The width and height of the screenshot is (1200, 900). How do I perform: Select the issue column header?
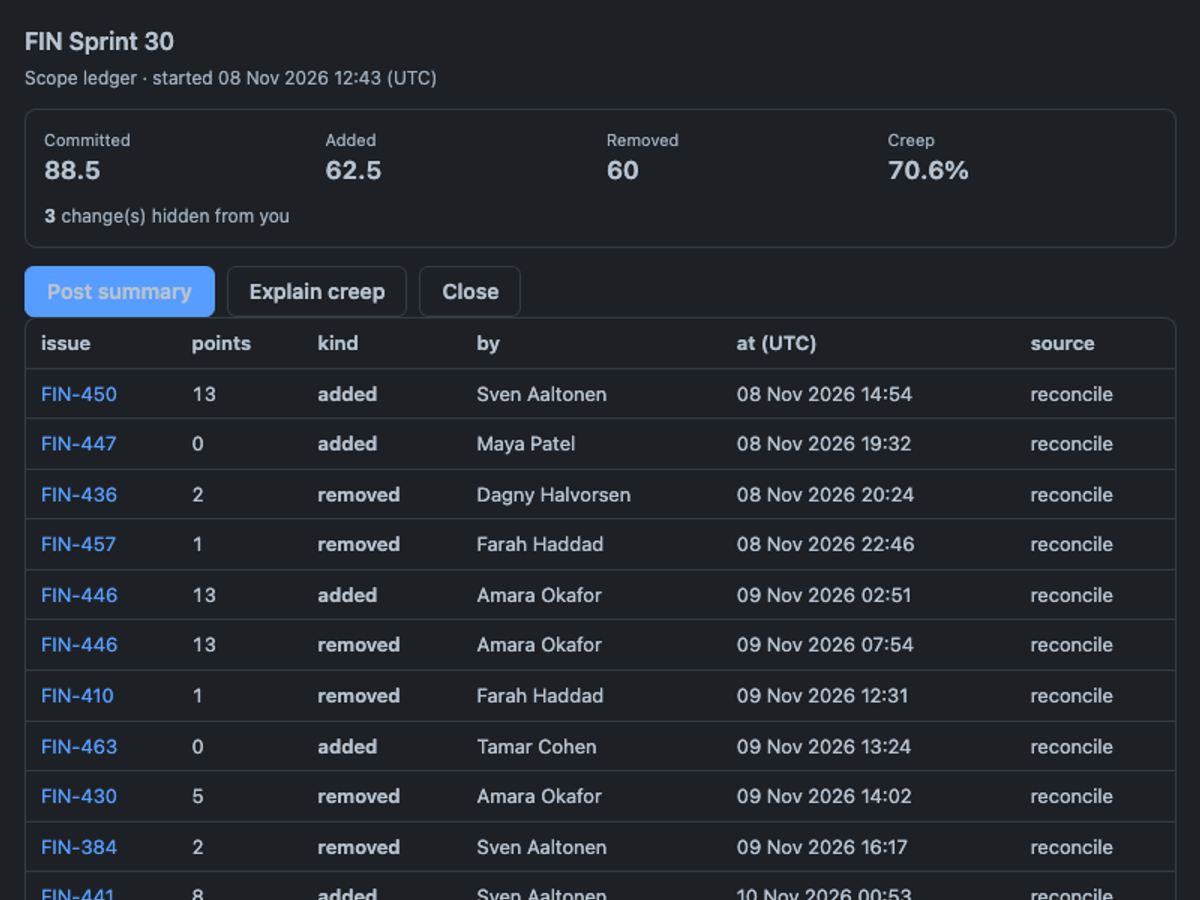[x=66, y=343]
